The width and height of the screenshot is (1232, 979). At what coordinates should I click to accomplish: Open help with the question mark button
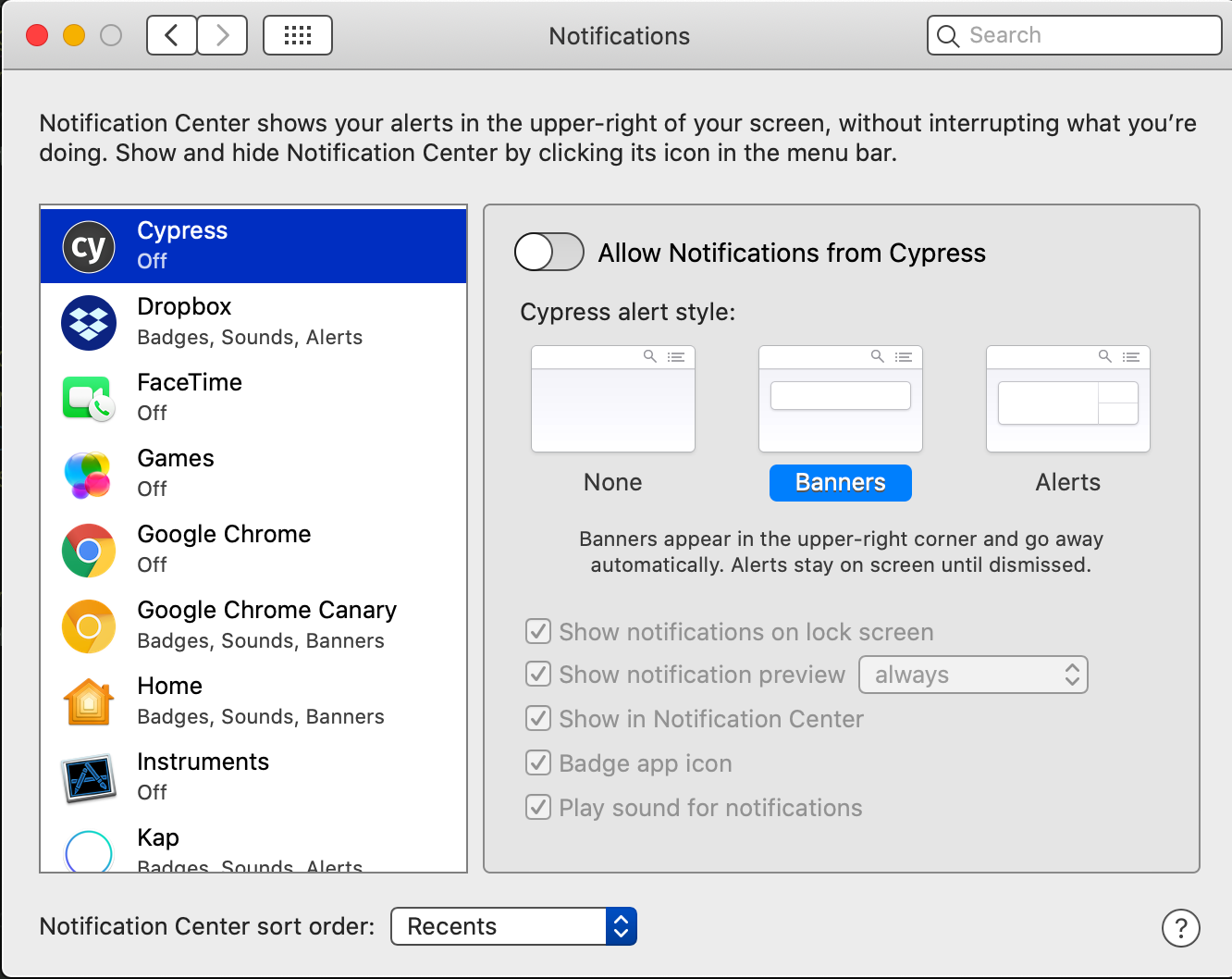tap(1181, 928)
